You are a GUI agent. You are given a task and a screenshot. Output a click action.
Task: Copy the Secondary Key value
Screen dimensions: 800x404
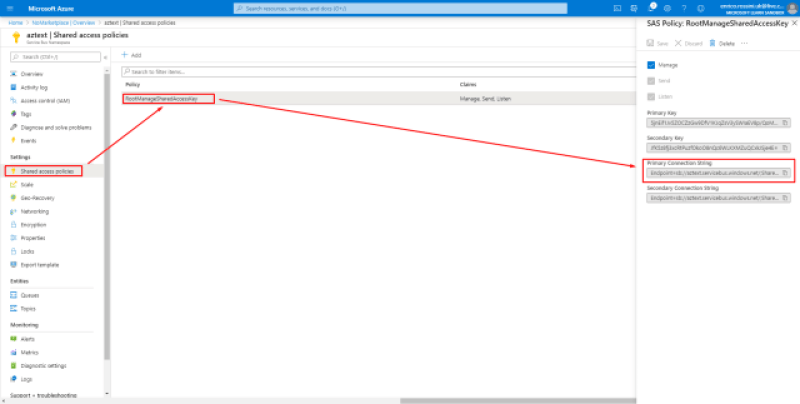tap(785, 148)
